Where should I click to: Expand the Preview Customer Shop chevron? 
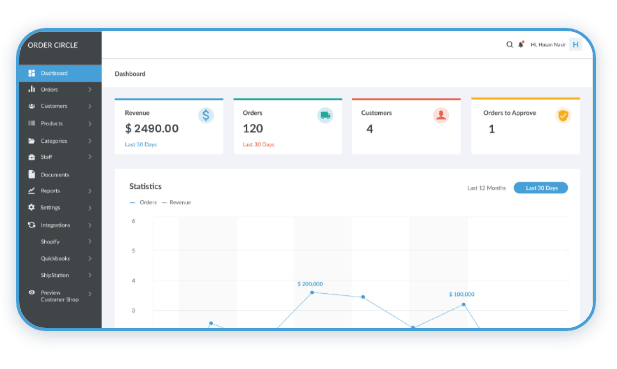pyautogui.click(x=90, y=294)
